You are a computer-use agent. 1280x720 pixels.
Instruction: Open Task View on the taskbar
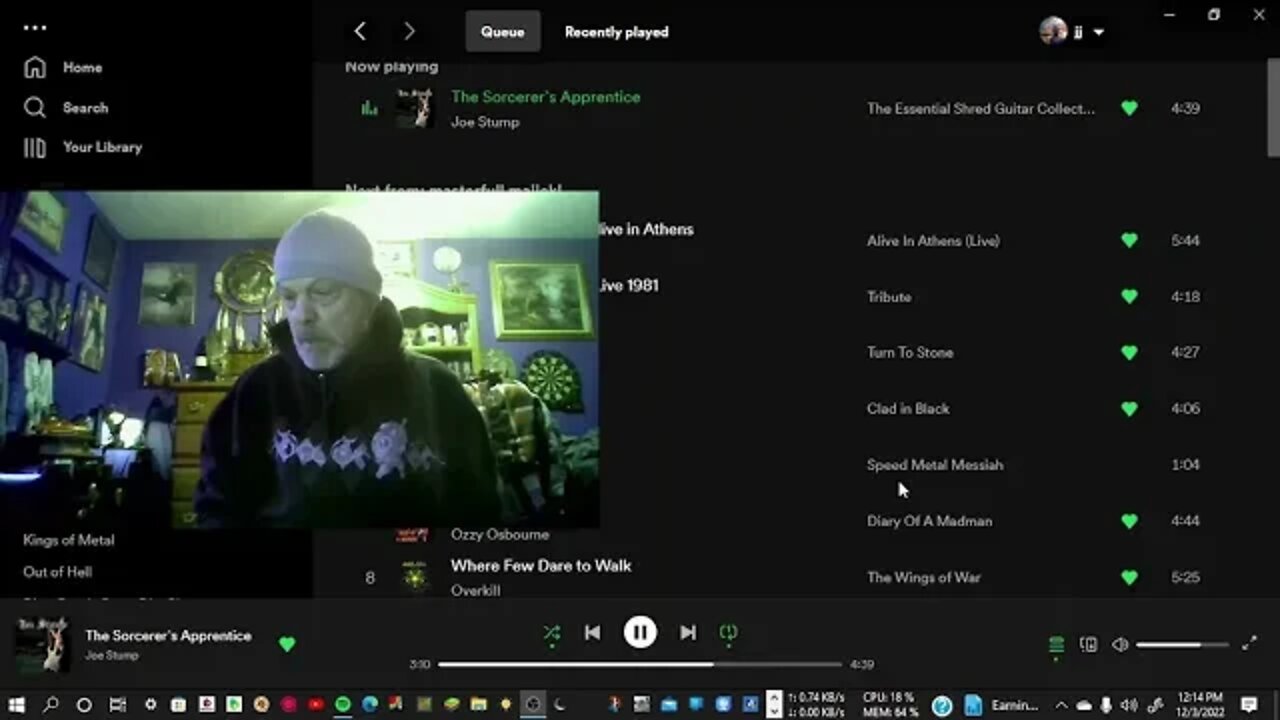click(117, 705)
